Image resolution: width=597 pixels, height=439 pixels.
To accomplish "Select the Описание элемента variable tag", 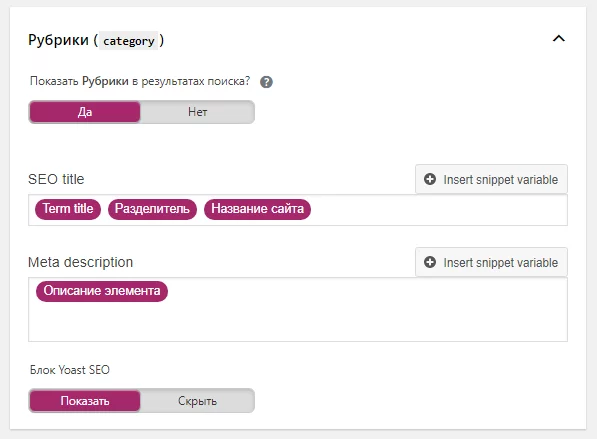I will [102, 291].
